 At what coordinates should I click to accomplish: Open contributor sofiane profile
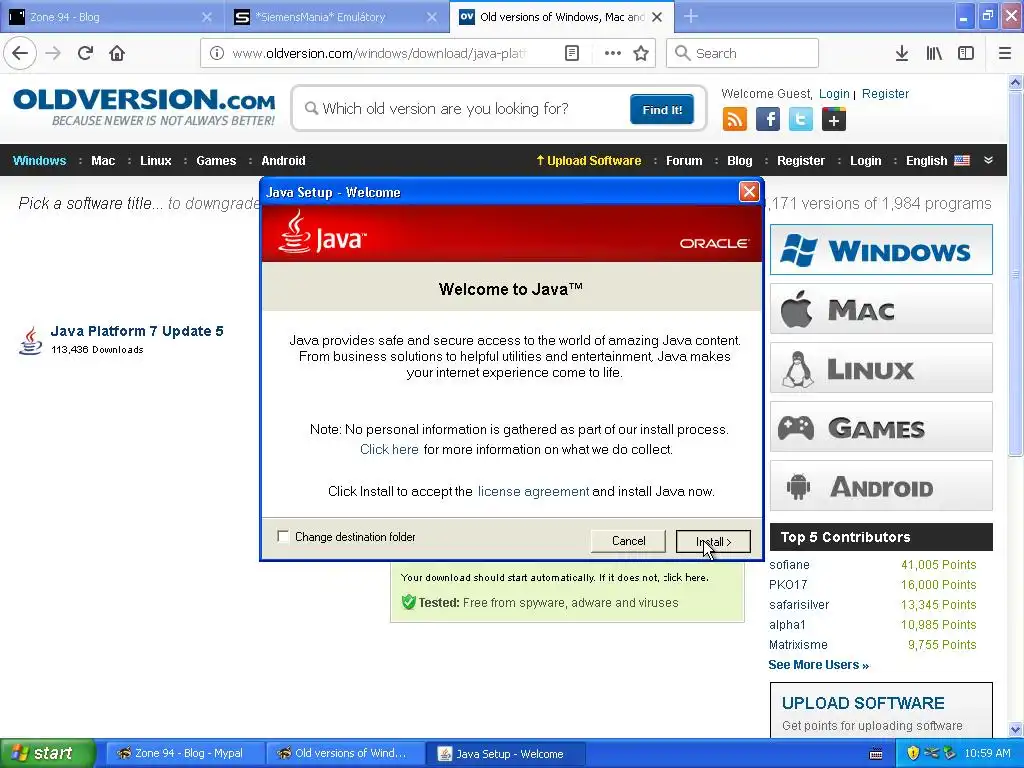coord(789,565)
